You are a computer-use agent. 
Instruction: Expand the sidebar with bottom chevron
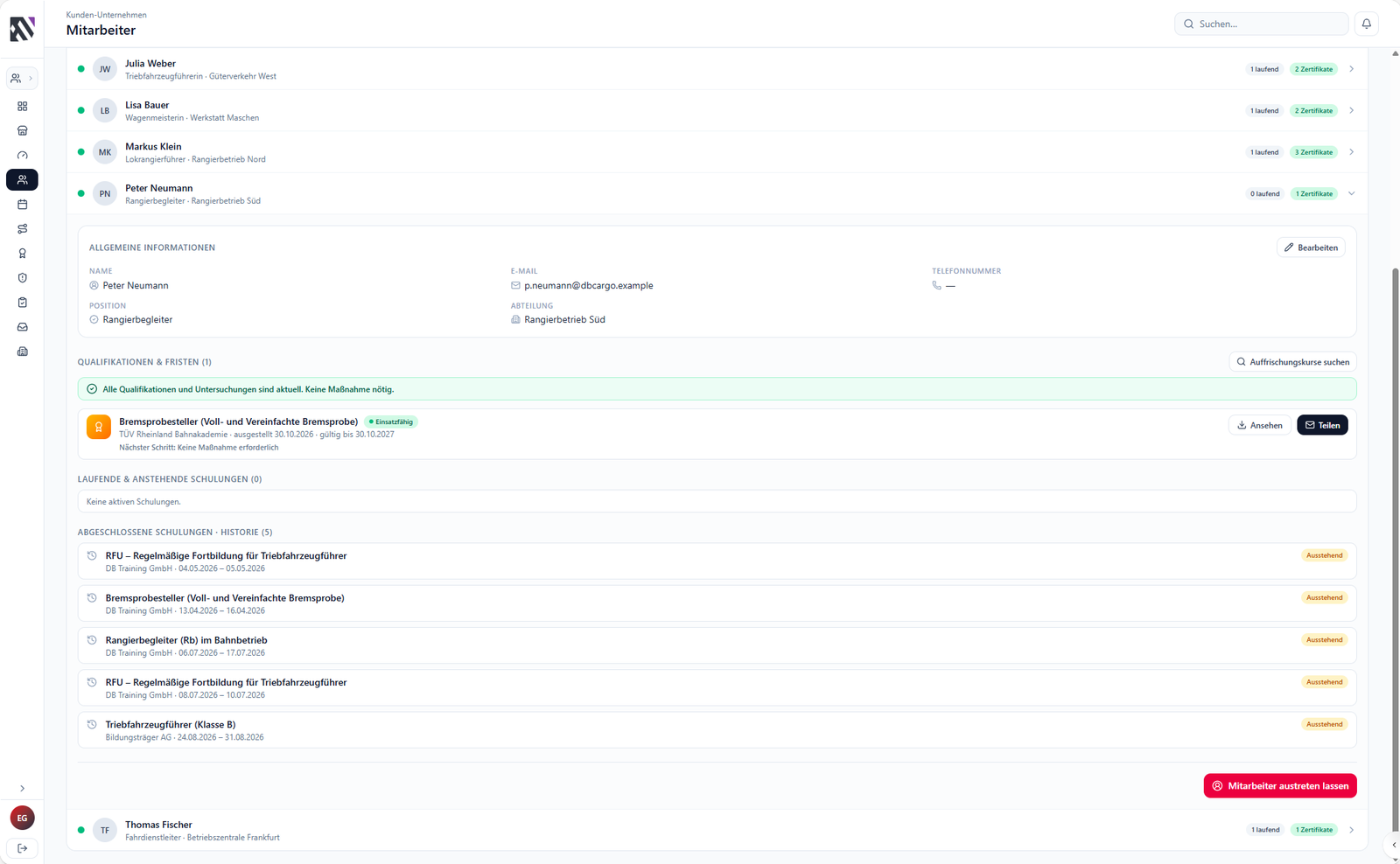point(22,788)
